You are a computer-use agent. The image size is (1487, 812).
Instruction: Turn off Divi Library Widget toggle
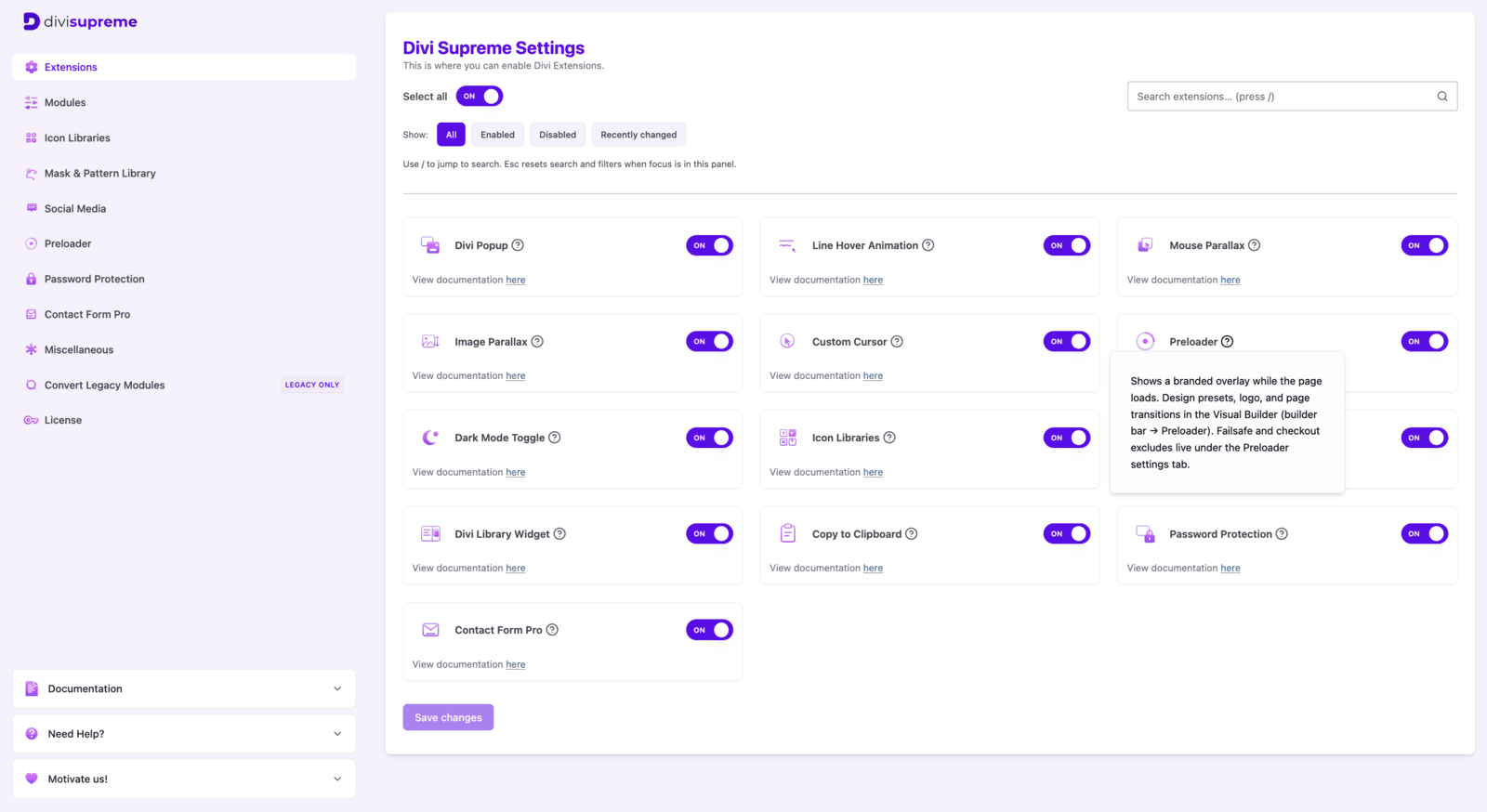pos(710,534)
